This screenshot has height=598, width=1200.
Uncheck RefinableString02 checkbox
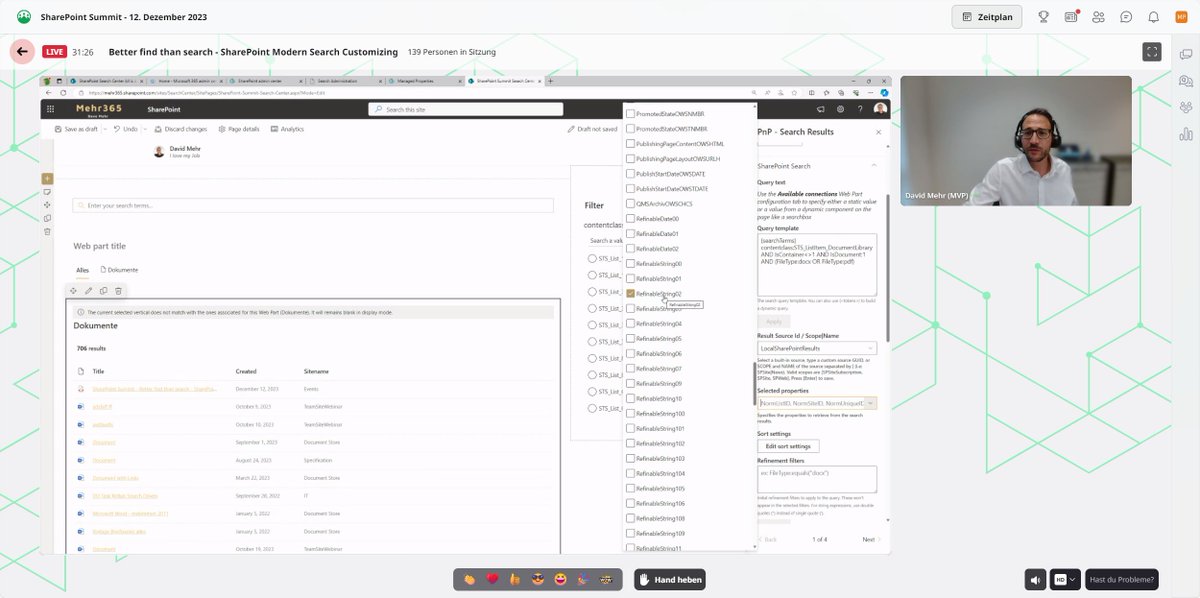[x=631, y=294]
